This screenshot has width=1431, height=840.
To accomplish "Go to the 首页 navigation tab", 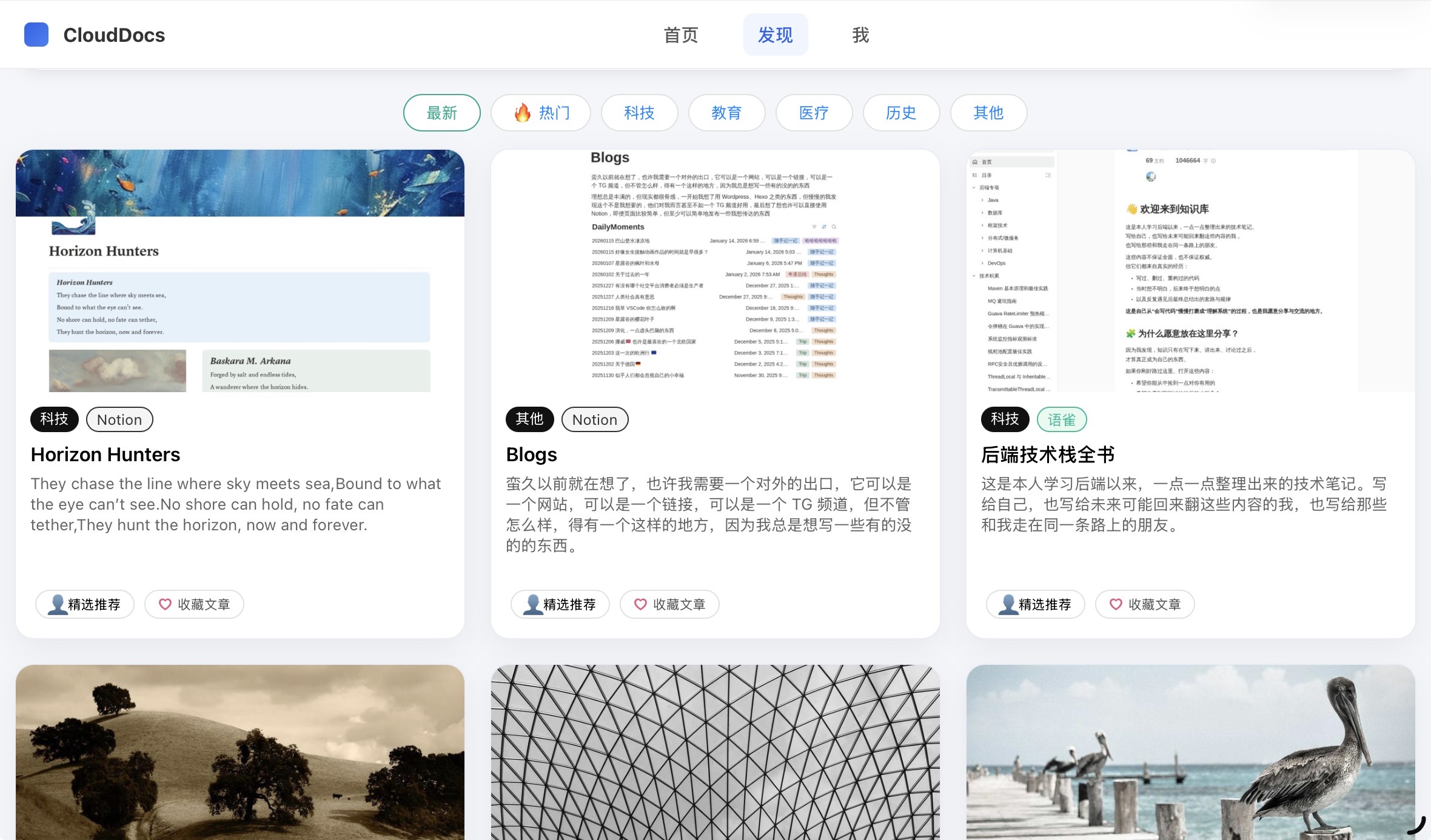I will (681, 35).
